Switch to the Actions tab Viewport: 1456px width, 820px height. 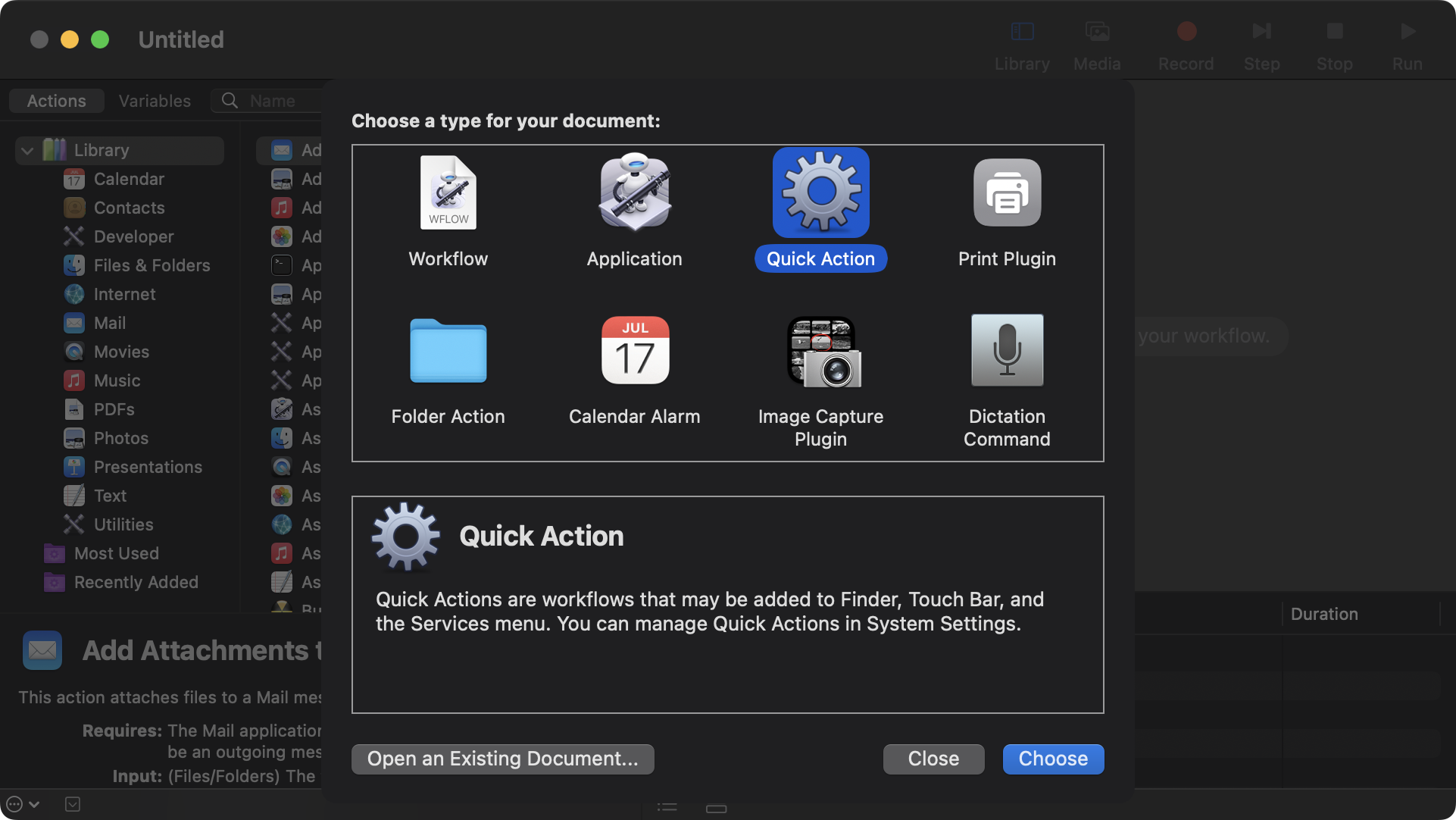coord(55,100)
